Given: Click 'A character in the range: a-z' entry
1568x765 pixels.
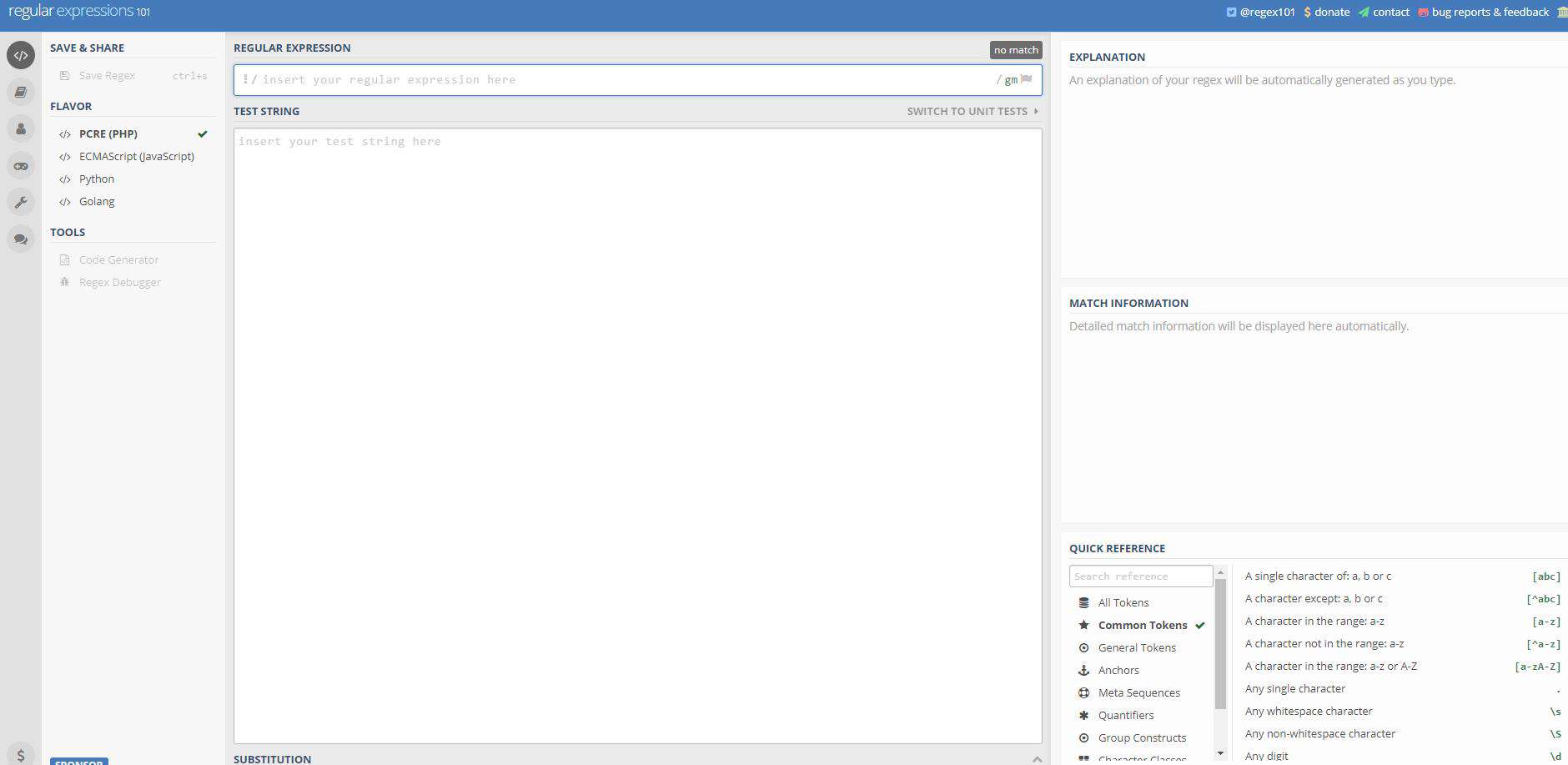Looking at the screenshot, I should (1402, 621).
